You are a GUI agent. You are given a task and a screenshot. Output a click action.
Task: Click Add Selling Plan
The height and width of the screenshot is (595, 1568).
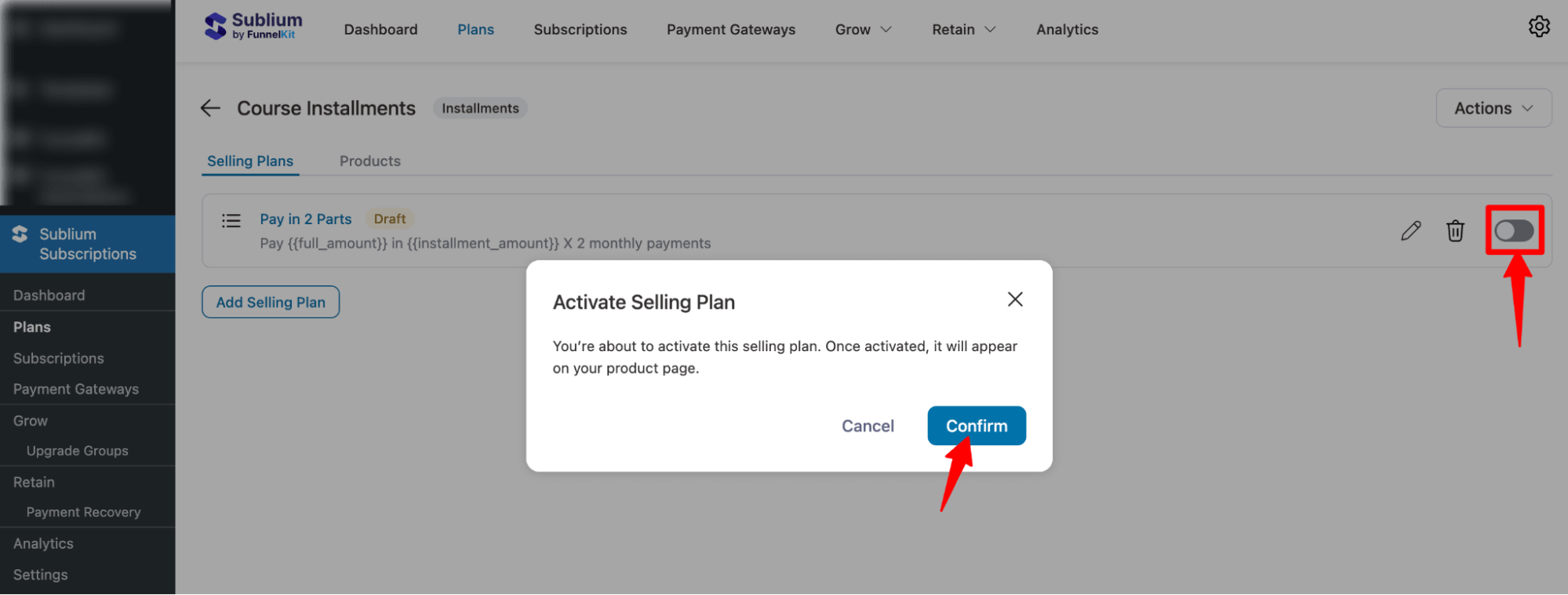pyautogui.click(x=270, y=302)
